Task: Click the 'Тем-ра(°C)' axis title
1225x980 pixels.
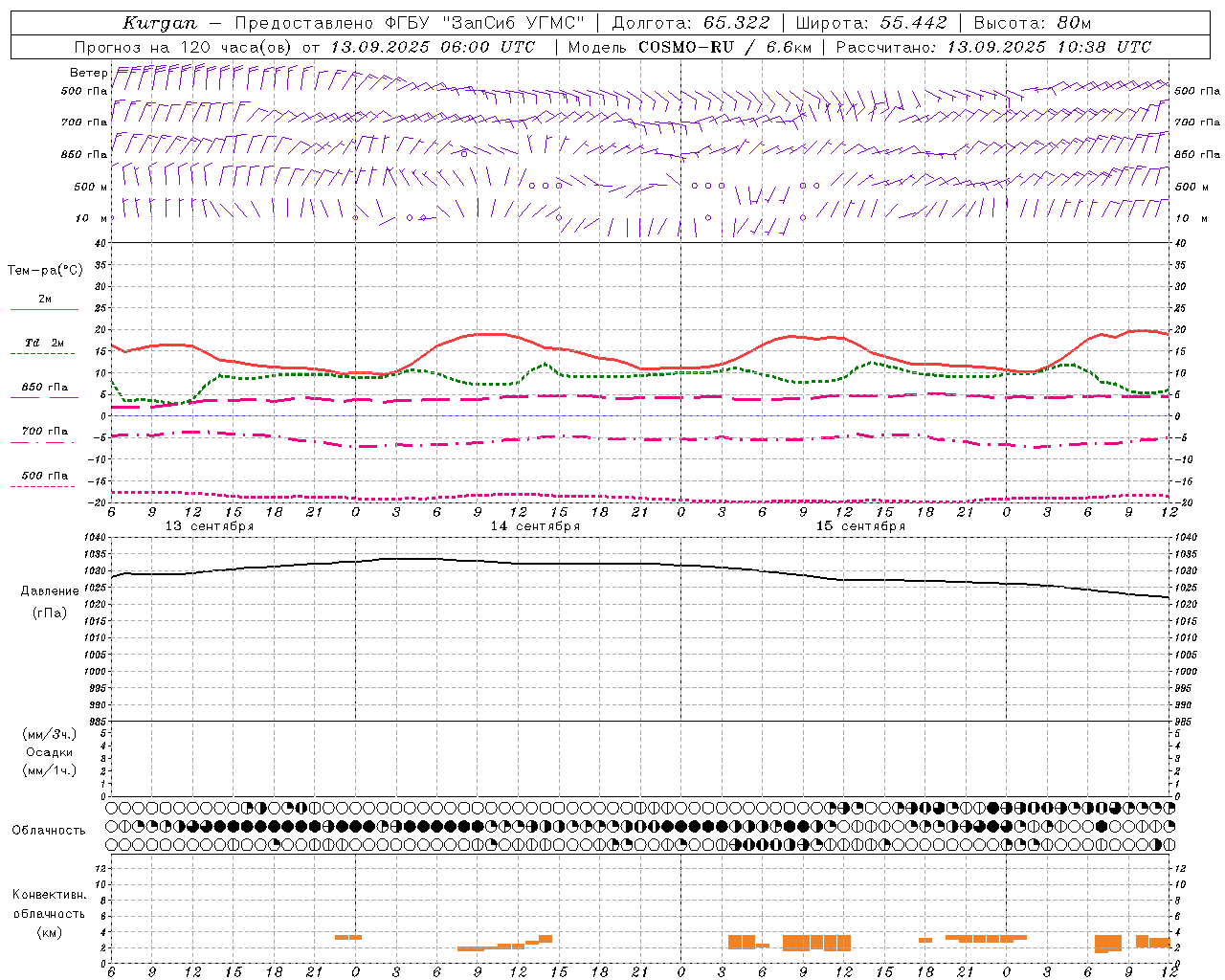Action: pyautogui.click(x=45, y=271)
